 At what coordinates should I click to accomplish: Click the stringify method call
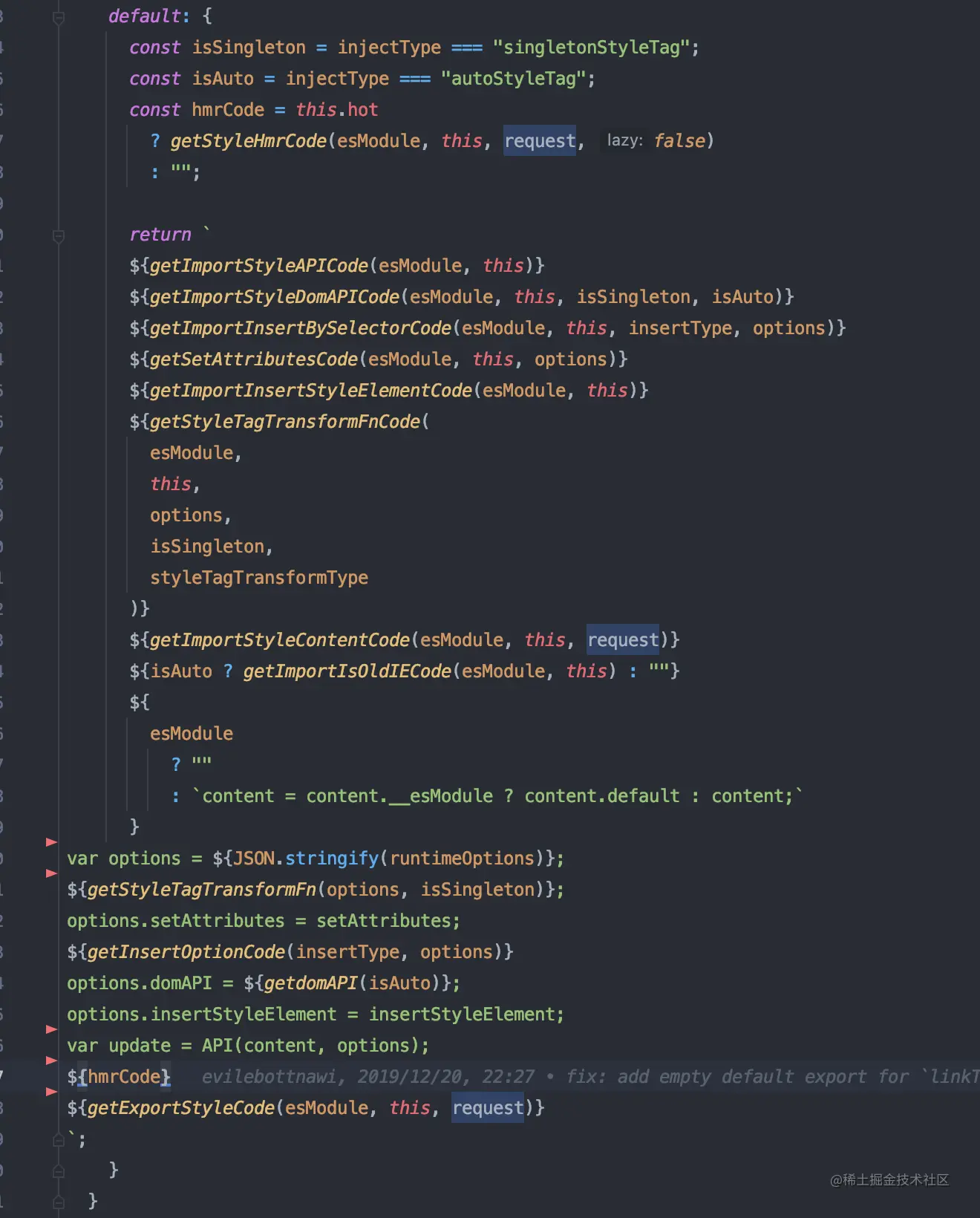pos(332,858)
